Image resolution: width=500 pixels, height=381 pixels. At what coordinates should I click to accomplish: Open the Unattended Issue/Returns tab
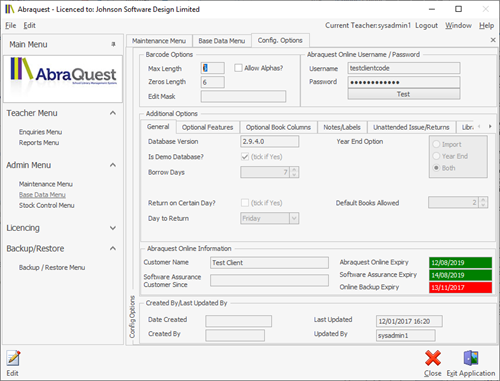click(x=411, y=127)
